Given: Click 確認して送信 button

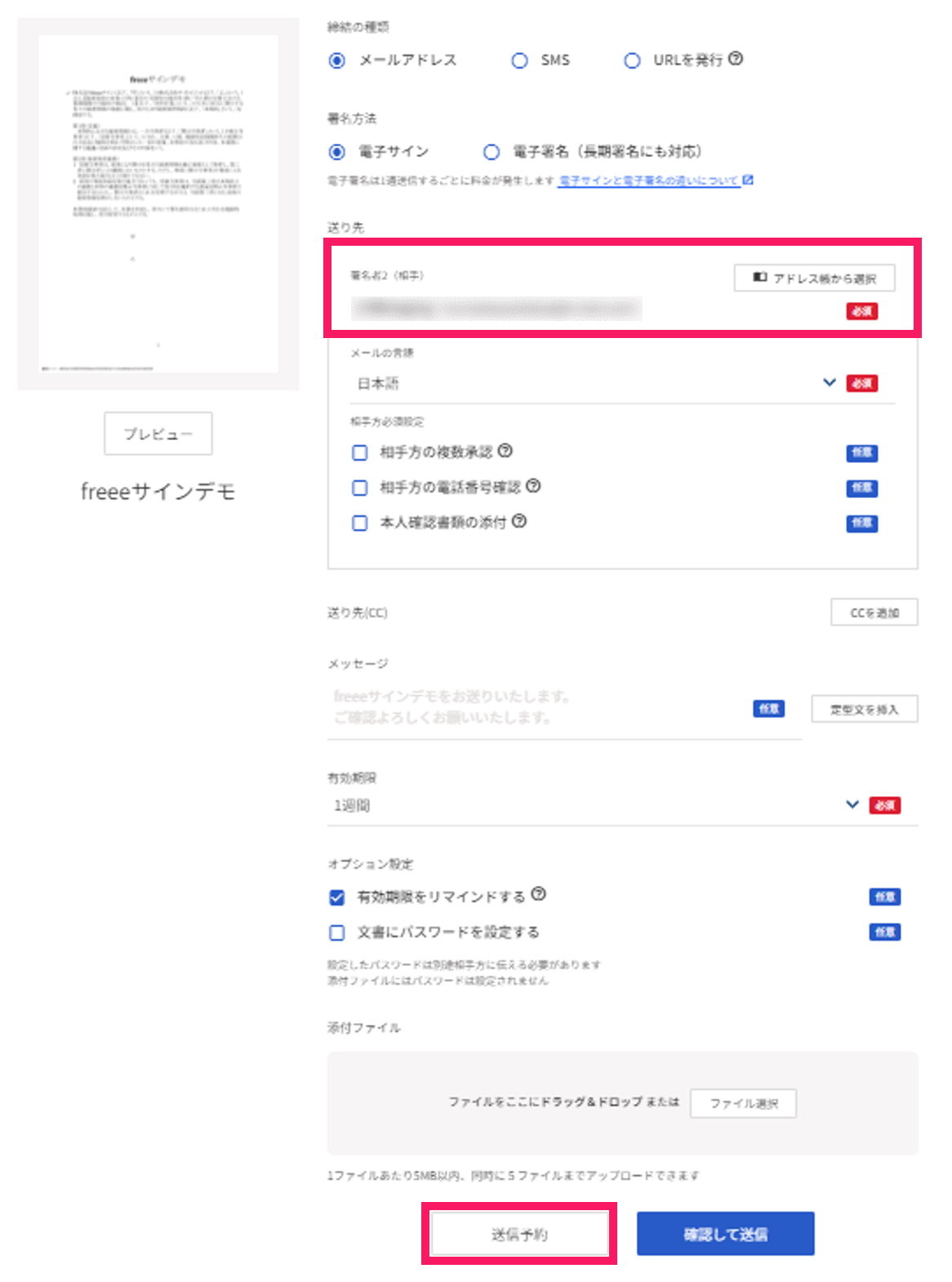Looking at the screenshot, I should tap(726, 1234).
